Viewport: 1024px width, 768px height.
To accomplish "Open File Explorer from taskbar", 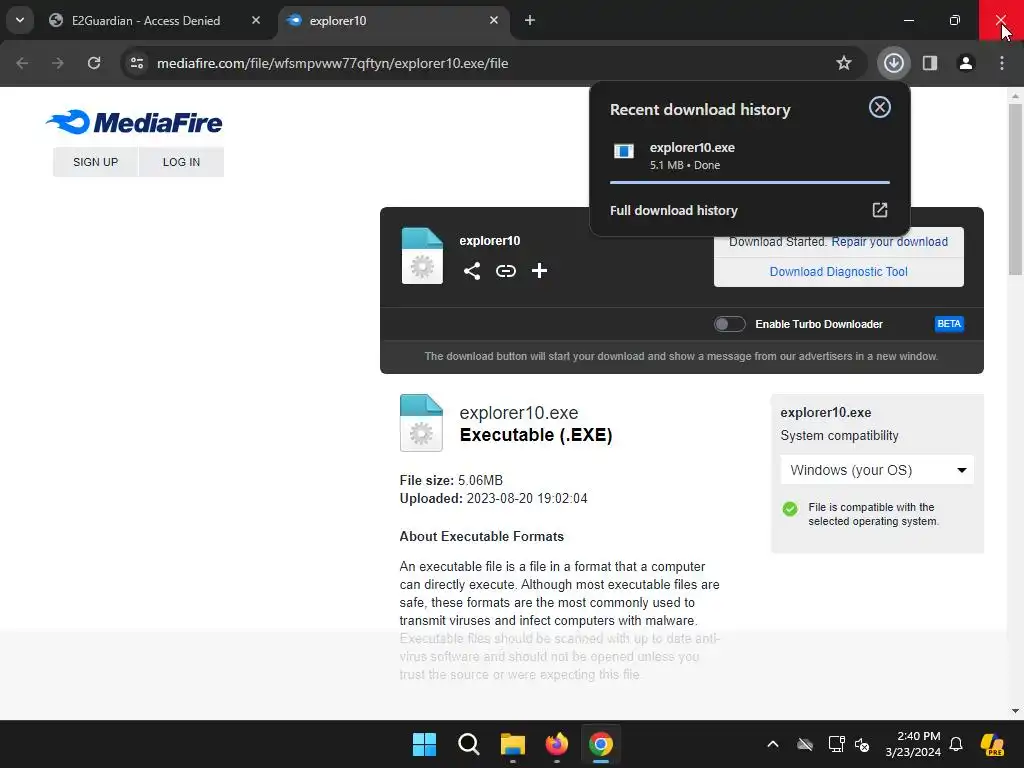I will point(513,744).
